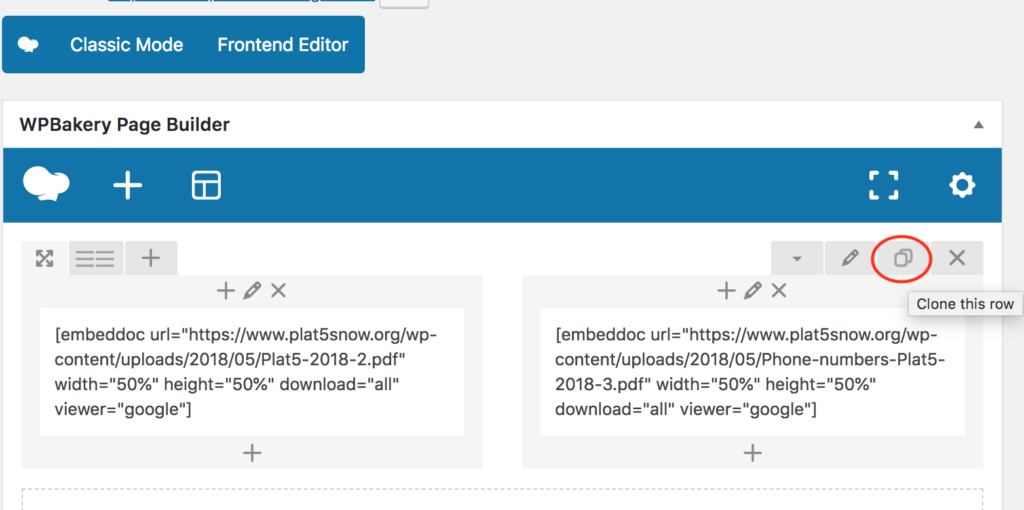
Task: Change the row column layout
Action: pyautogui.click(x=96, y=259)
